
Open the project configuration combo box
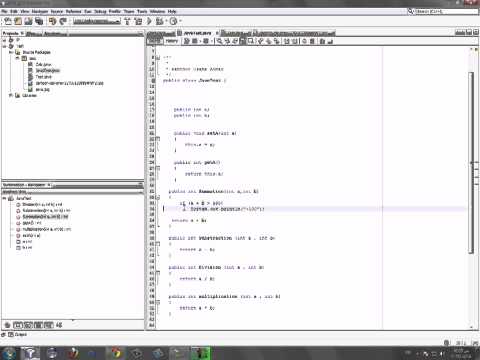point(97,21)
